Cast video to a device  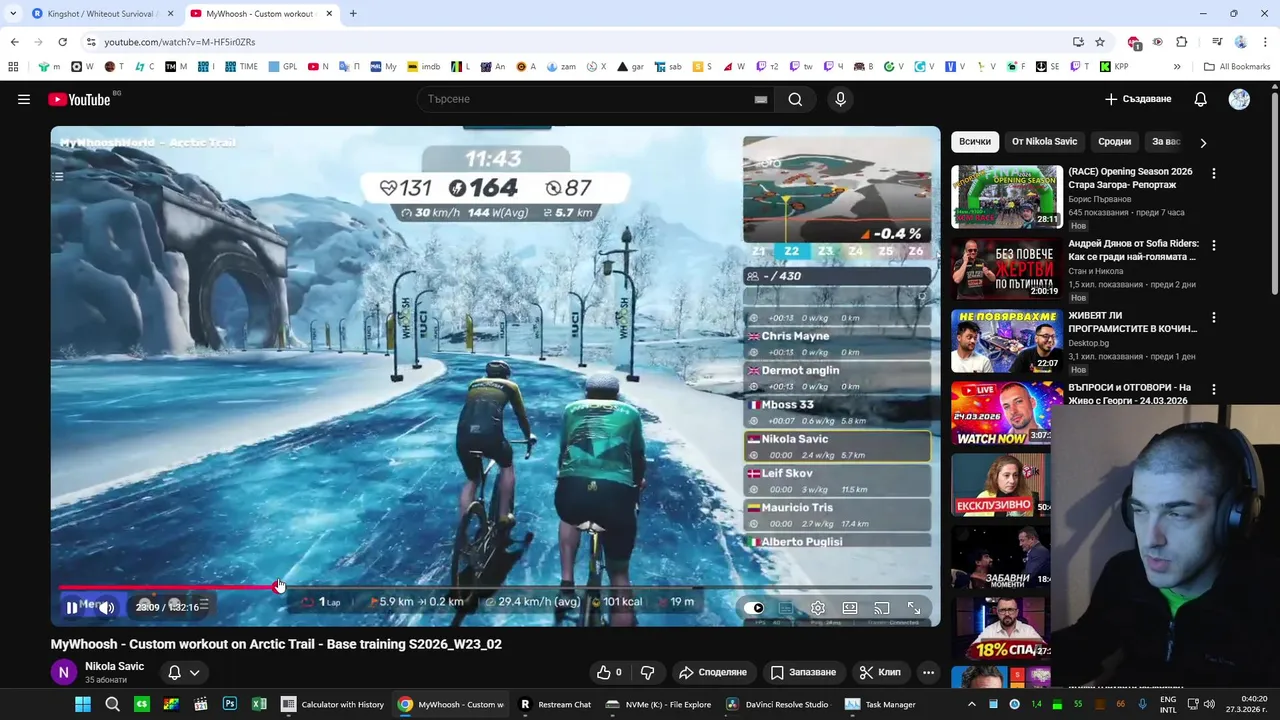pyautogui.click(x=882, y=608)
